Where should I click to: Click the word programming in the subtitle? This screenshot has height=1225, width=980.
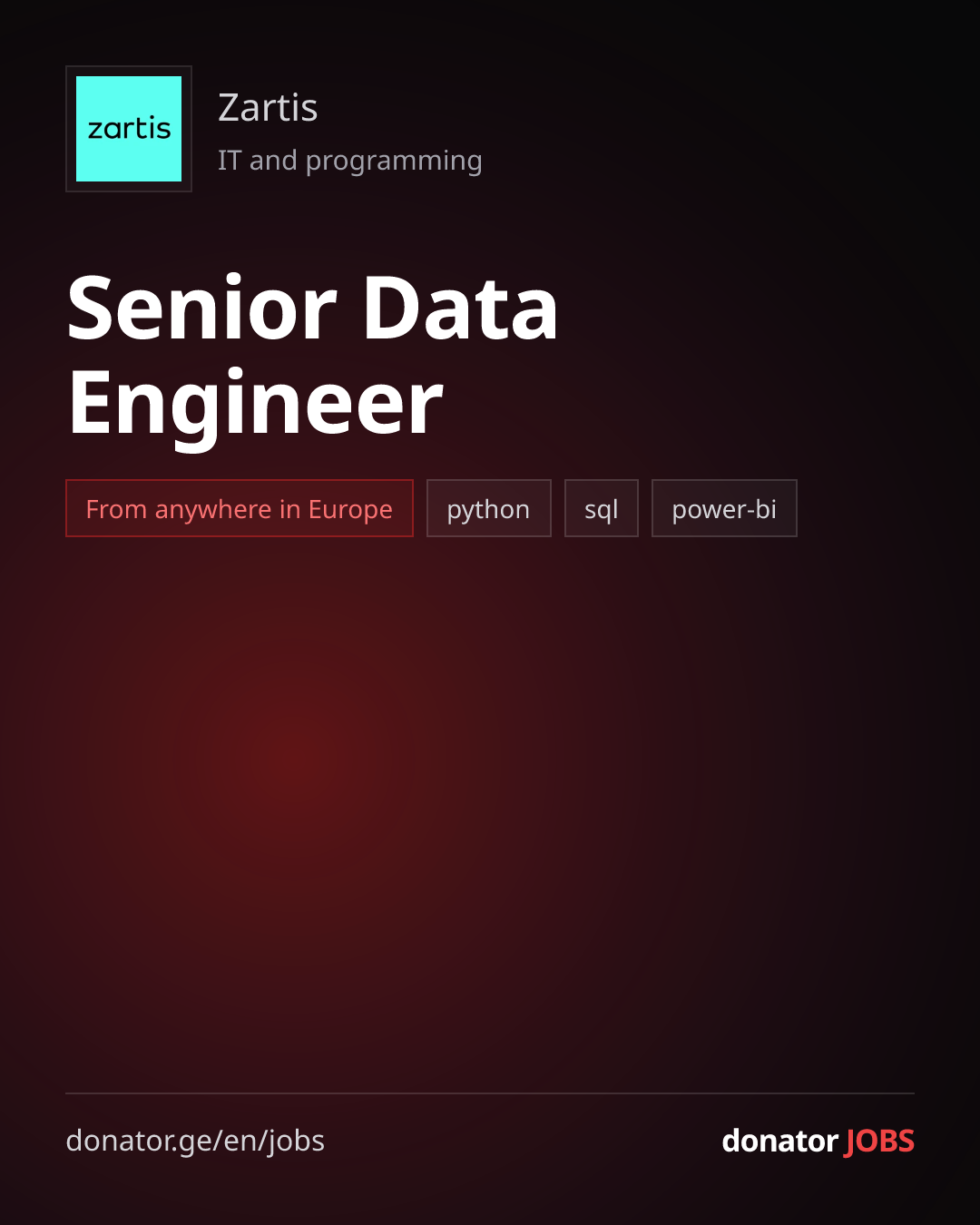(394, 162)
